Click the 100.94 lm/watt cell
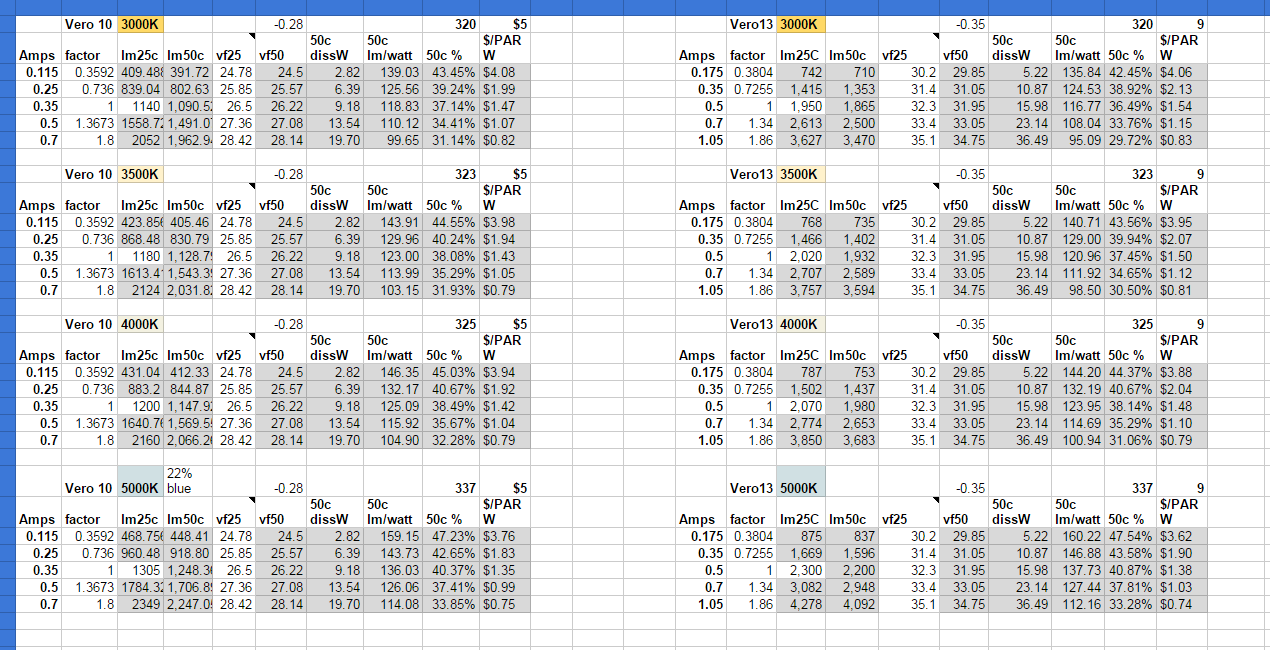The image size is (1270, 650). 1077,440
